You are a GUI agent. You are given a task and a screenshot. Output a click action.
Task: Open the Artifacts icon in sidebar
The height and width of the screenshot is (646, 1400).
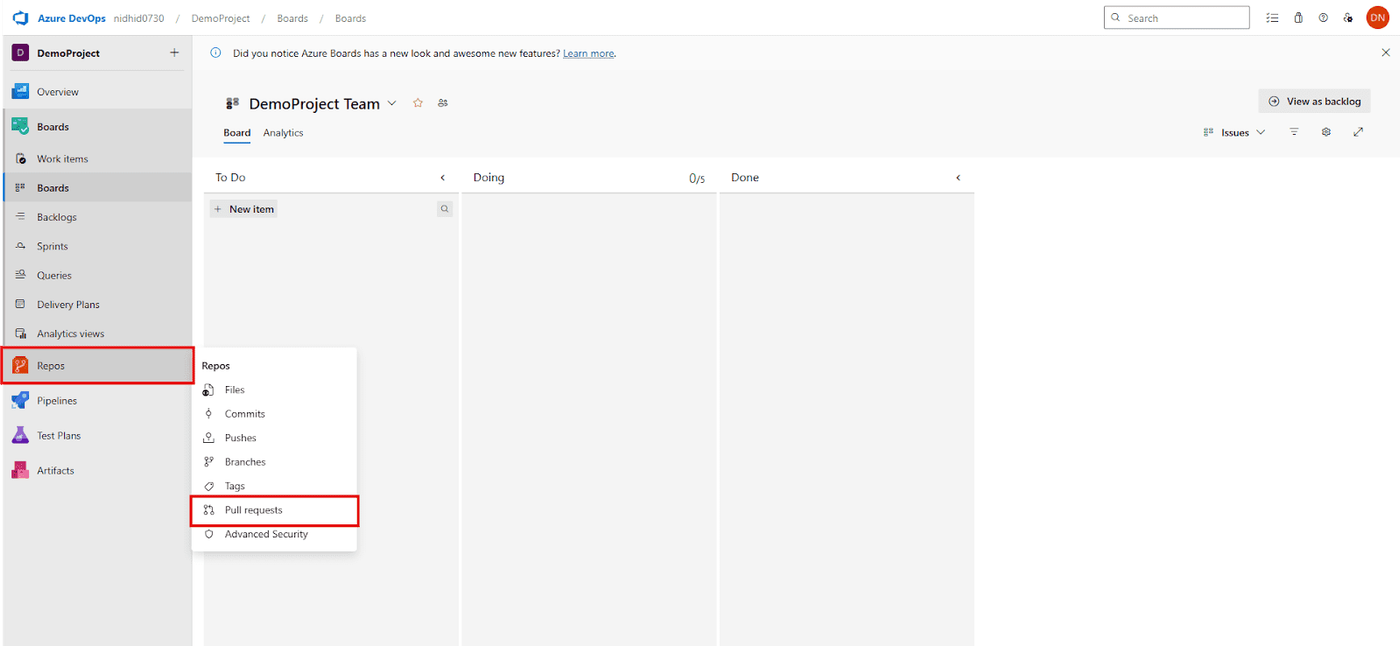(x=20, y=471)
